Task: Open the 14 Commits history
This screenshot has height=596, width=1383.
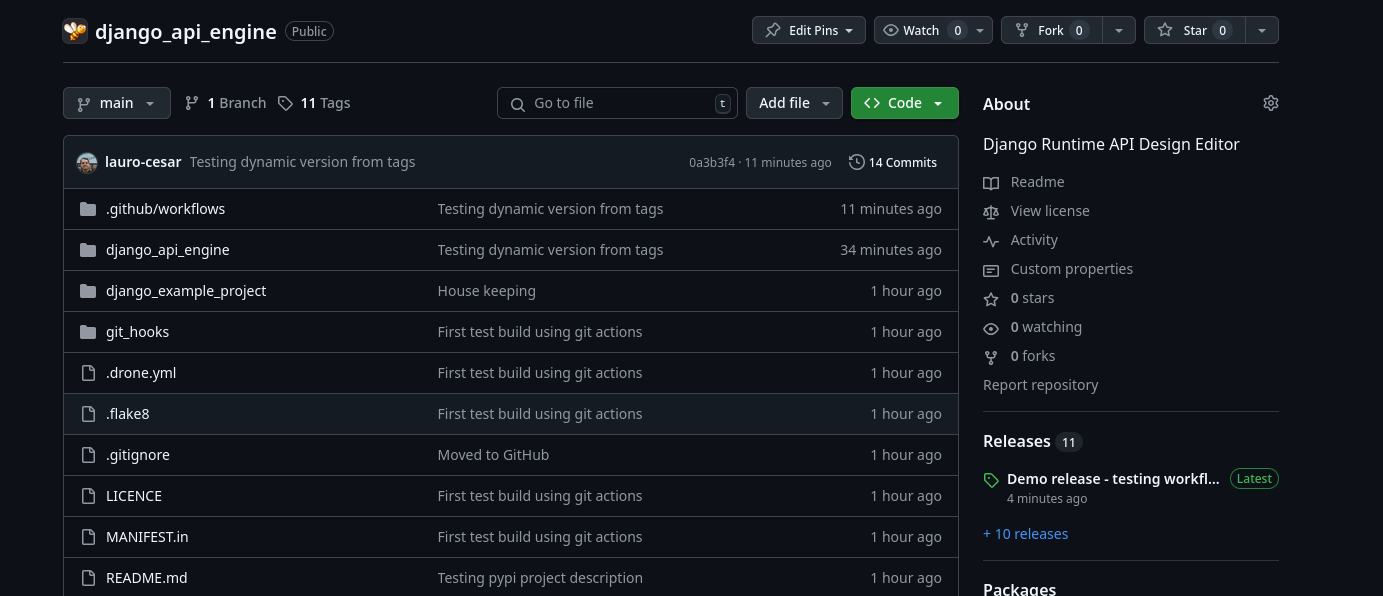Action: tap(892, 162)
